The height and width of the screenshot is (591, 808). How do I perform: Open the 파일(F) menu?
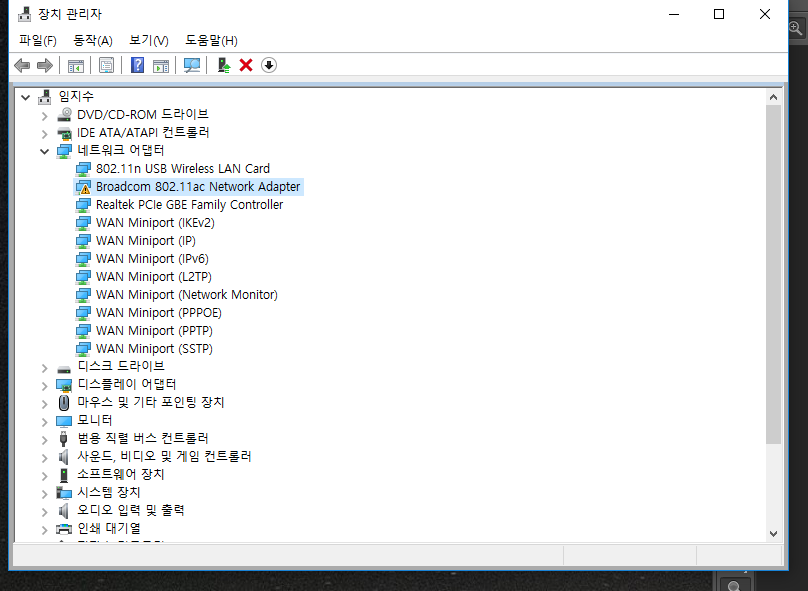(x=38, y=40)
